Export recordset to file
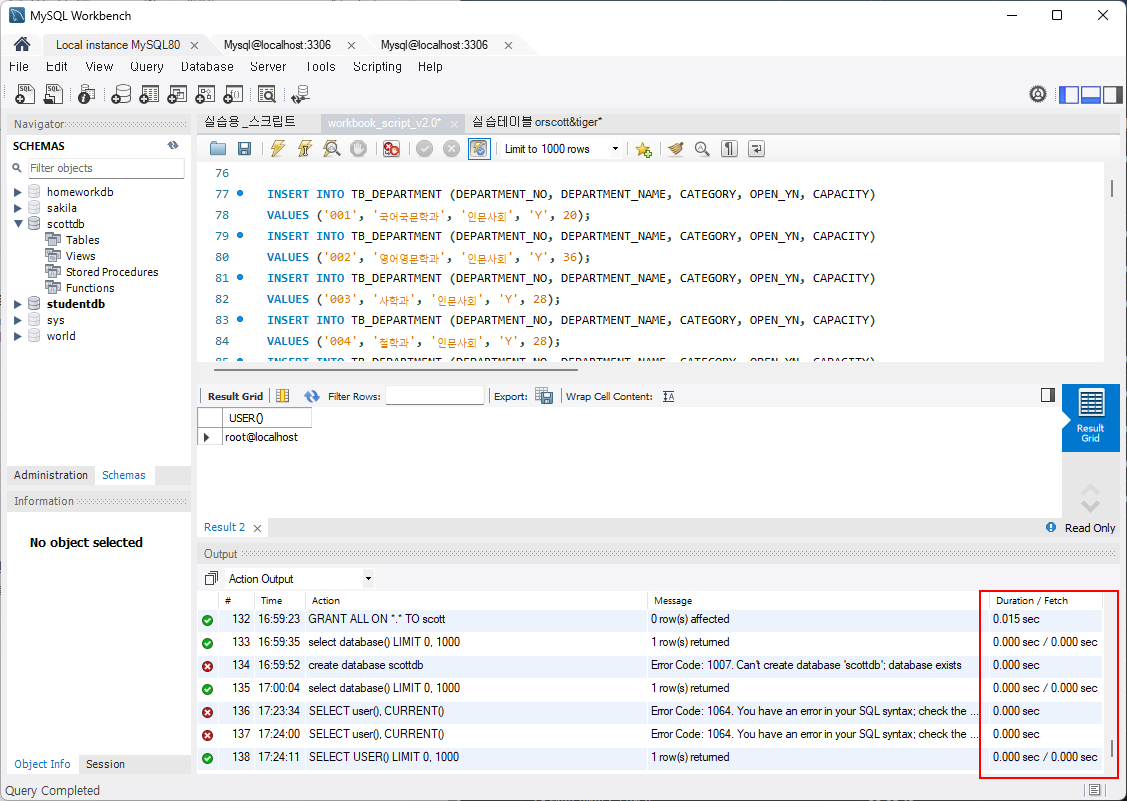 pyautogui.click(x=544, y=396)
